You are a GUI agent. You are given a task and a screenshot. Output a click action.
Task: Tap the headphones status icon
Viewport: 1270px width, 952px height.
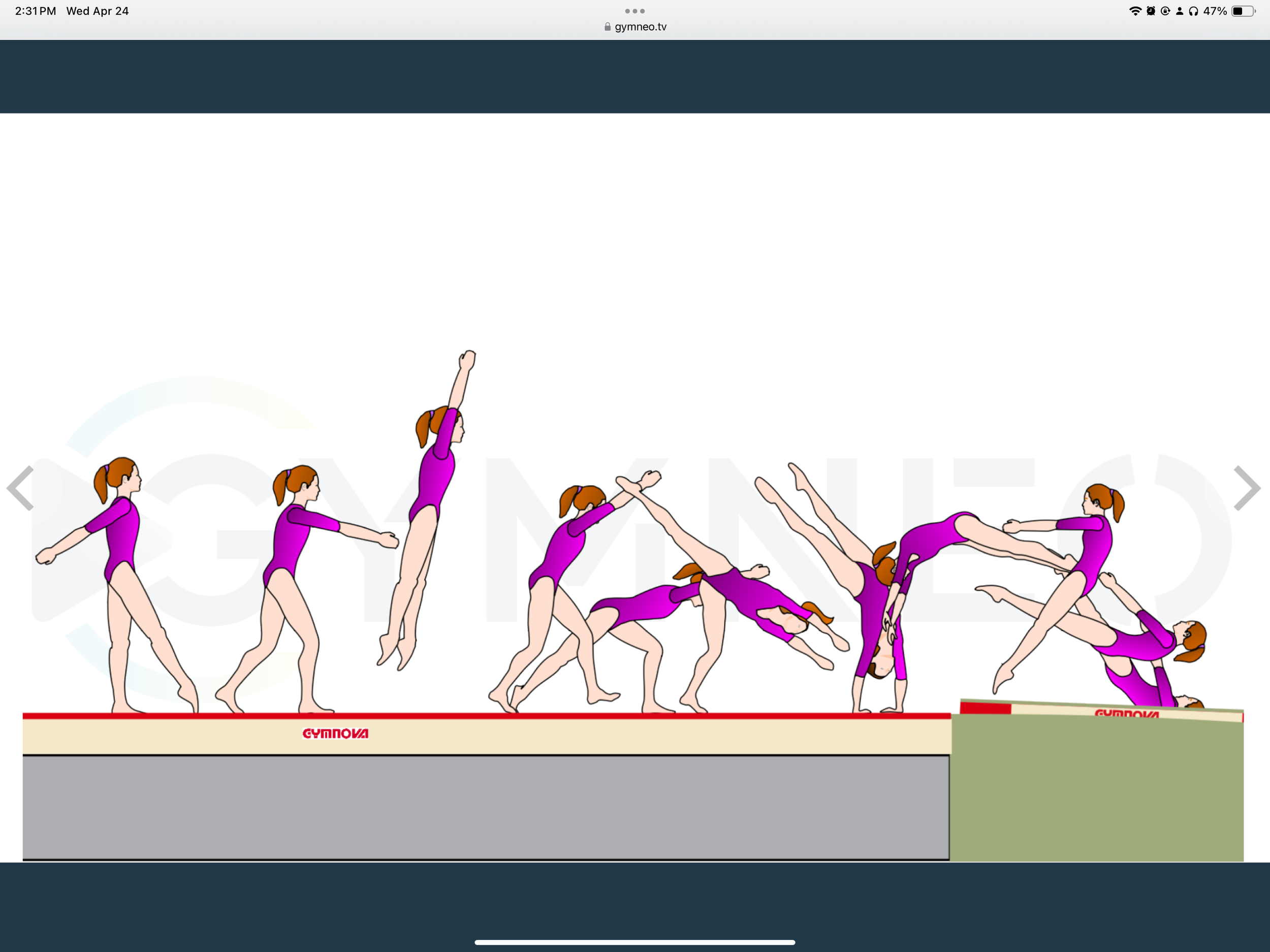(x=1193, y=11)
